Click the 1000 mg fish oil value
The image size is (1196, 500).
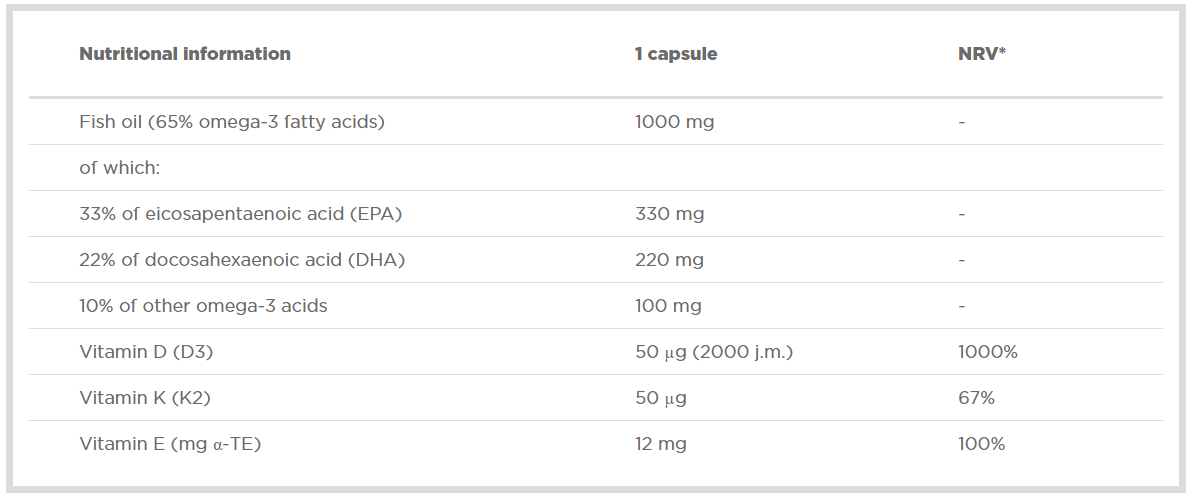674,122
